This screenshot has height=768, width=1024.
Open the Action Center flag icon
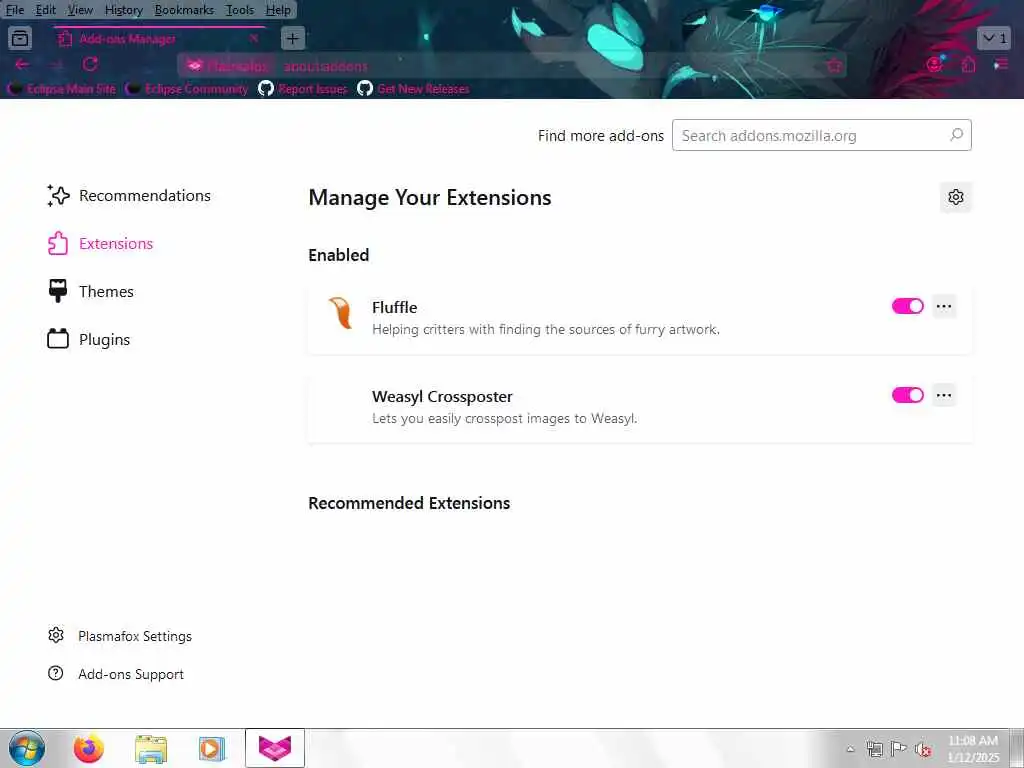[899, 749]
